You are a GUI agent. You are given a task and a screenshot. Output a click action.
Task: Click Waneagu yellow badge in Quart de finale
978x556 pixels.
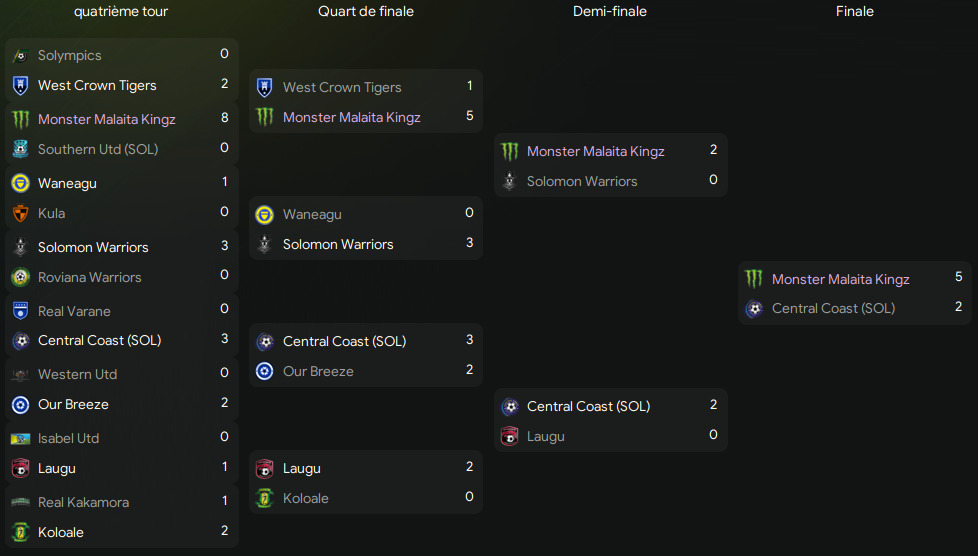tap(264, 215)
